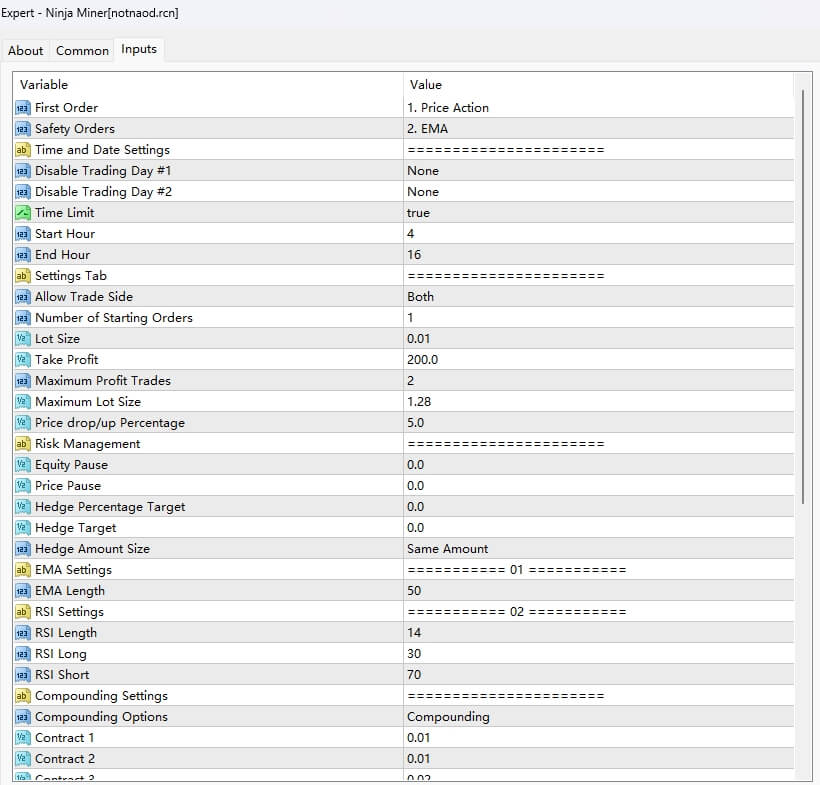Edit the Take Profit value 200.0
820x785 pixels.
(x=423, y=360)
